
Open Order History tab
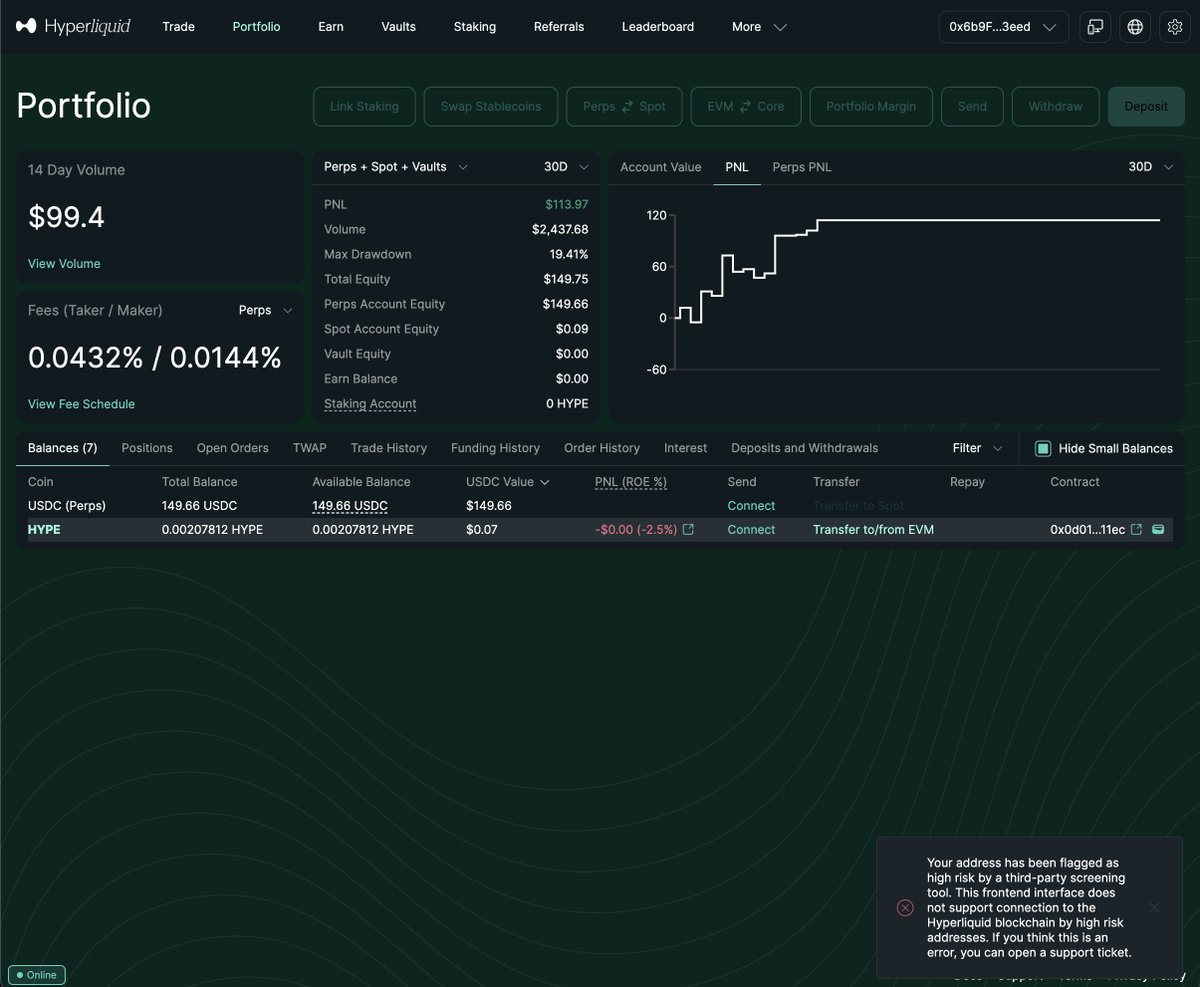(602, 448)
